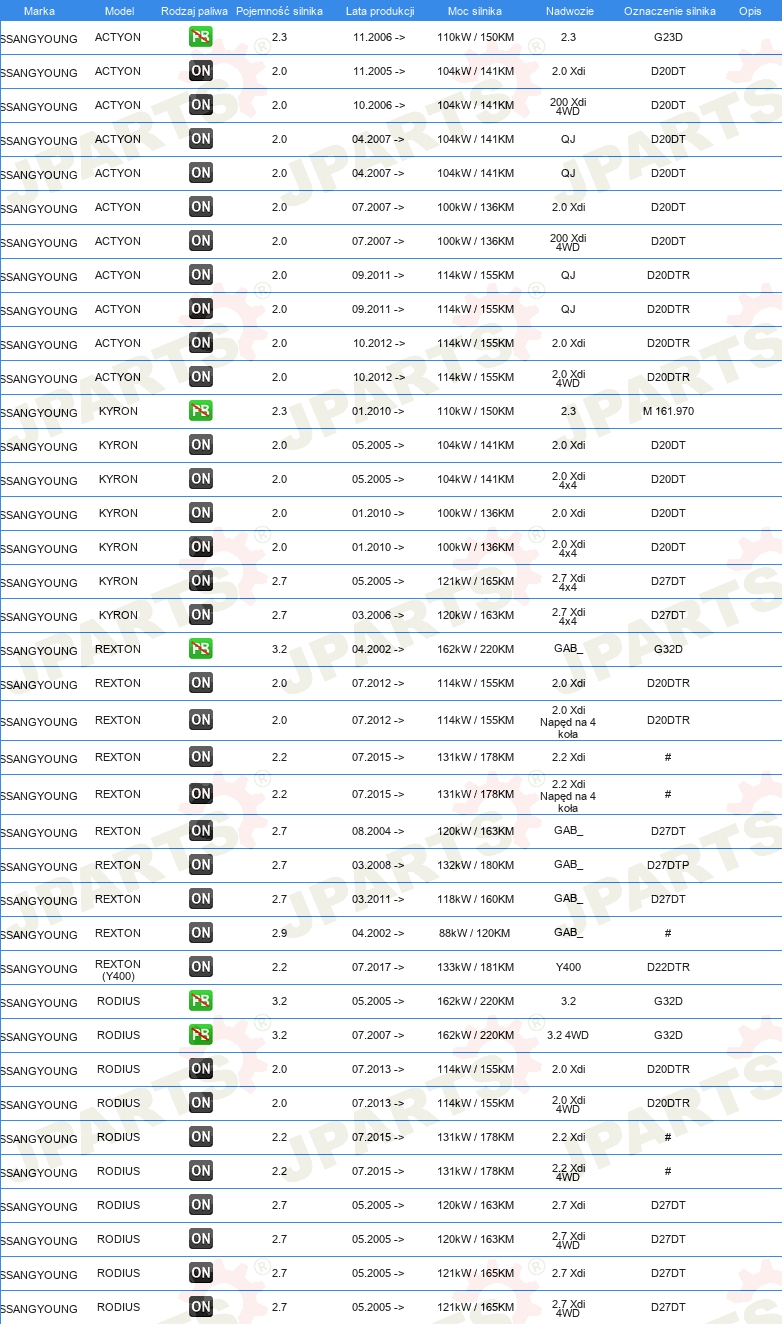Screen dimensions: 782x1324
Task: Click ON icon for ACTYON 07.2007 200 Xdi 4WD
Action: point(201,241)
